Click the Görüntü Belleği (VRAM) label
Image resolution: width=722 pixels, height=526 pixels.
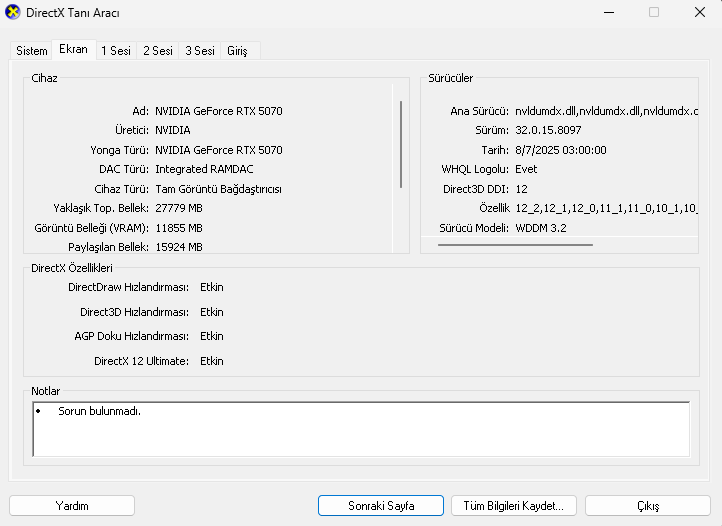coord(92,228)
